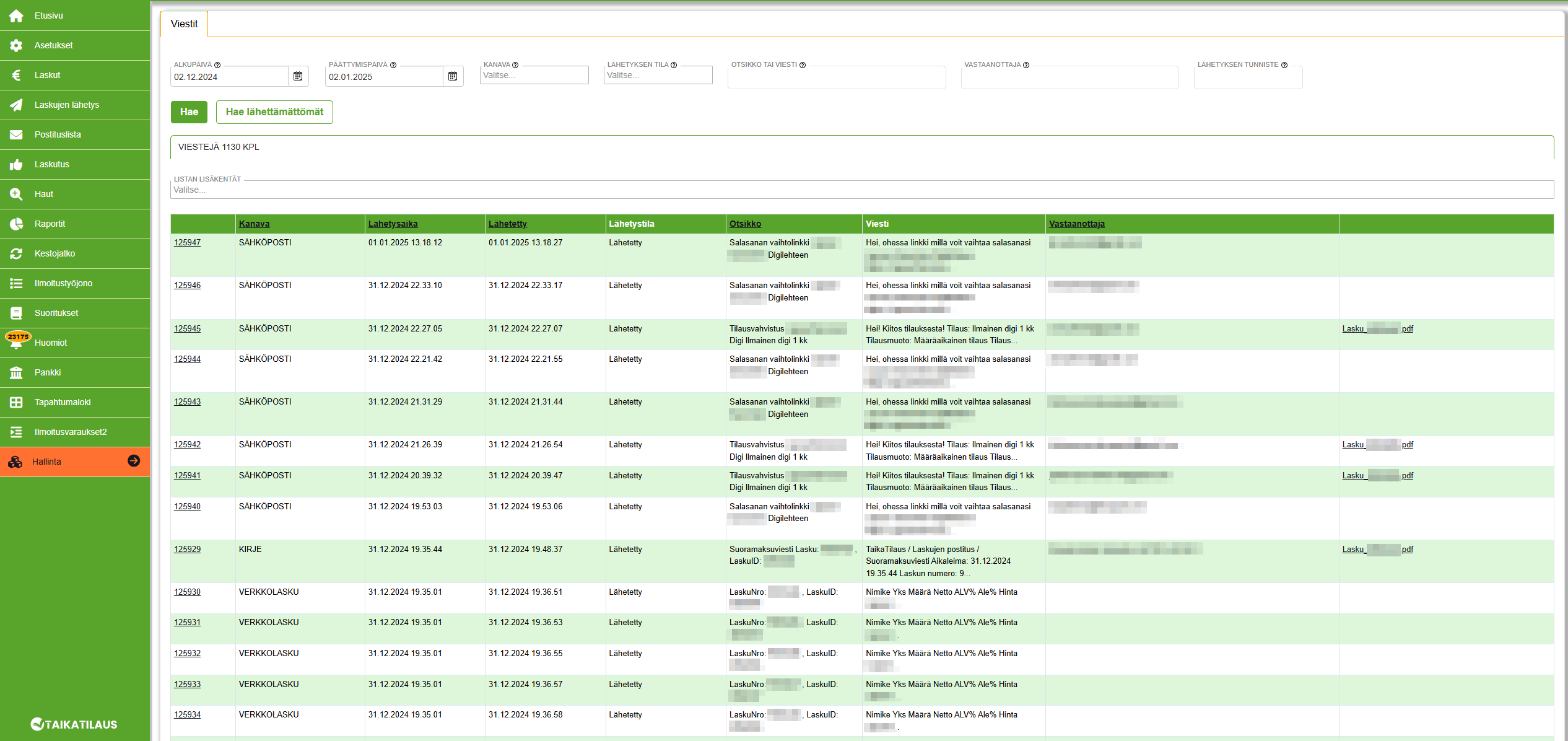1568x741 pixels.
Task: Click the Ilmoitusvaraukset2 indent icon
Action: click(x=16, y=432)
